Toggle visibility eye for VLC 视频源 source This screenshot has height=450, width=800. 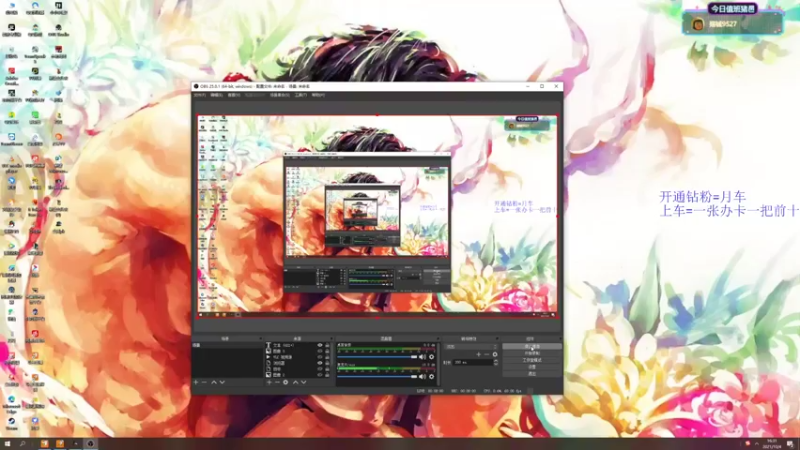pos(320,357)
